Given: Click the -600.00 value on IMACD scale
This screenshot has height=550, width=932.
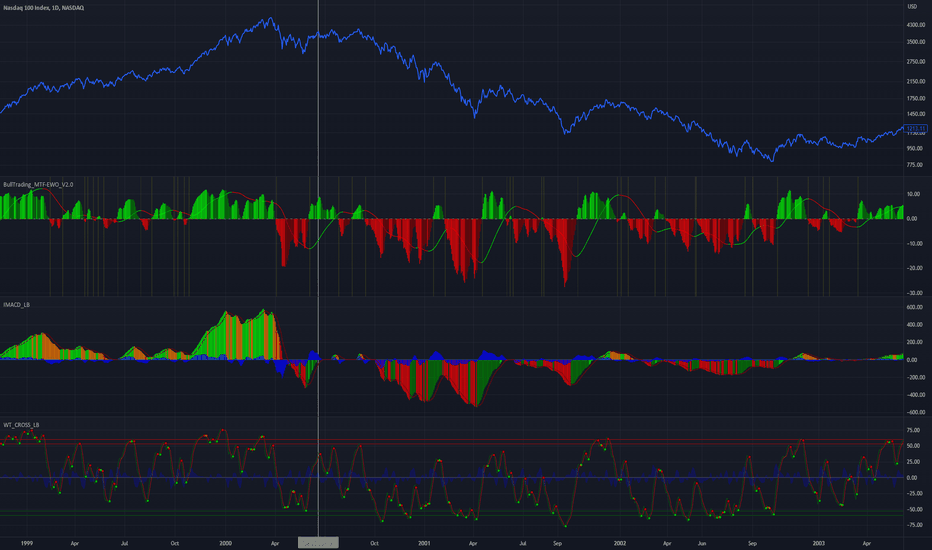Looking at the screenshot, I should tap(915, 412).
